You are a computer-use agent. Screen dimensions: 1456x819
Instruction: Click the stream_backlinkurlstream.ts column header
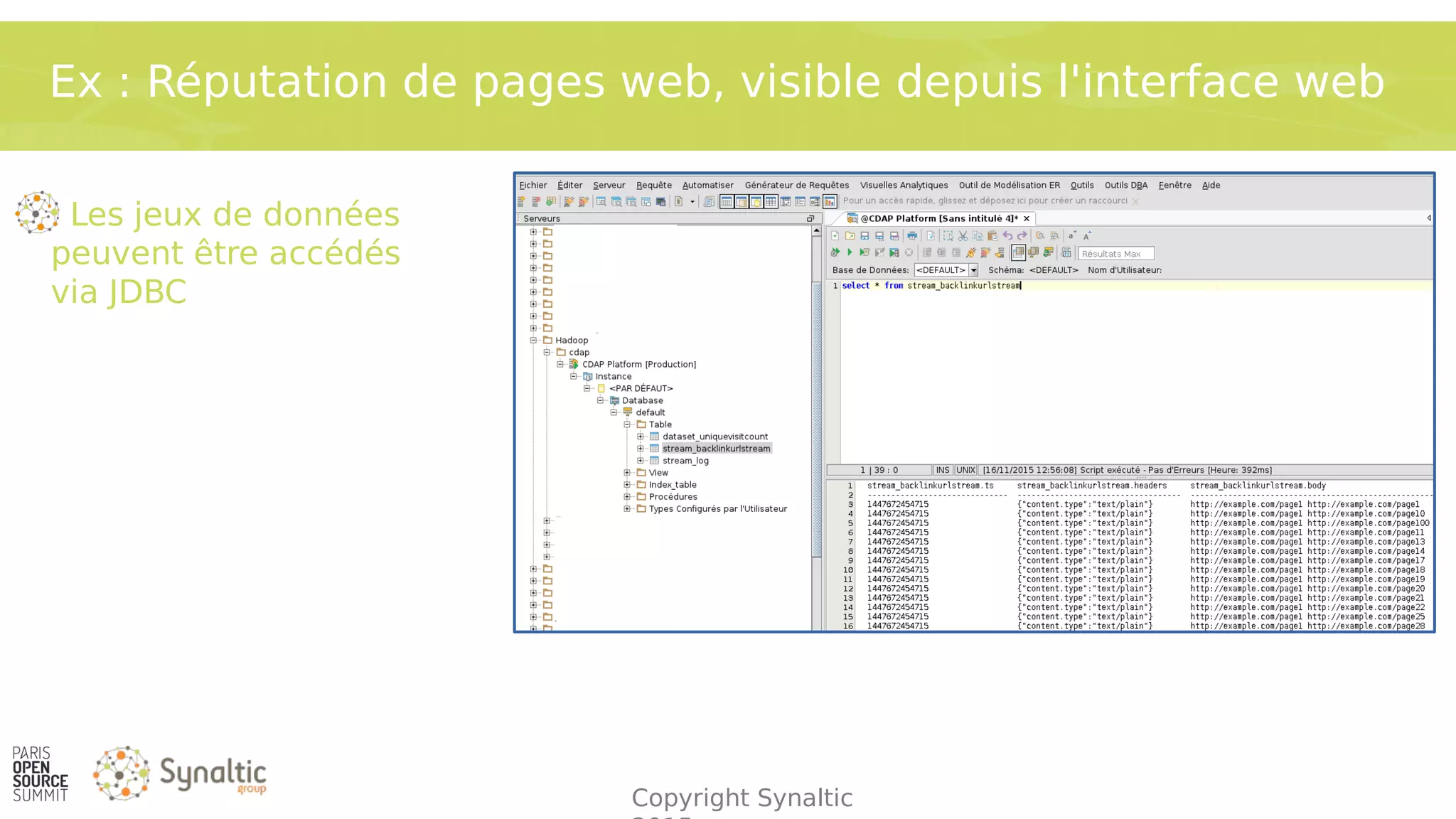pyautogui.click(x=931, y=486)
